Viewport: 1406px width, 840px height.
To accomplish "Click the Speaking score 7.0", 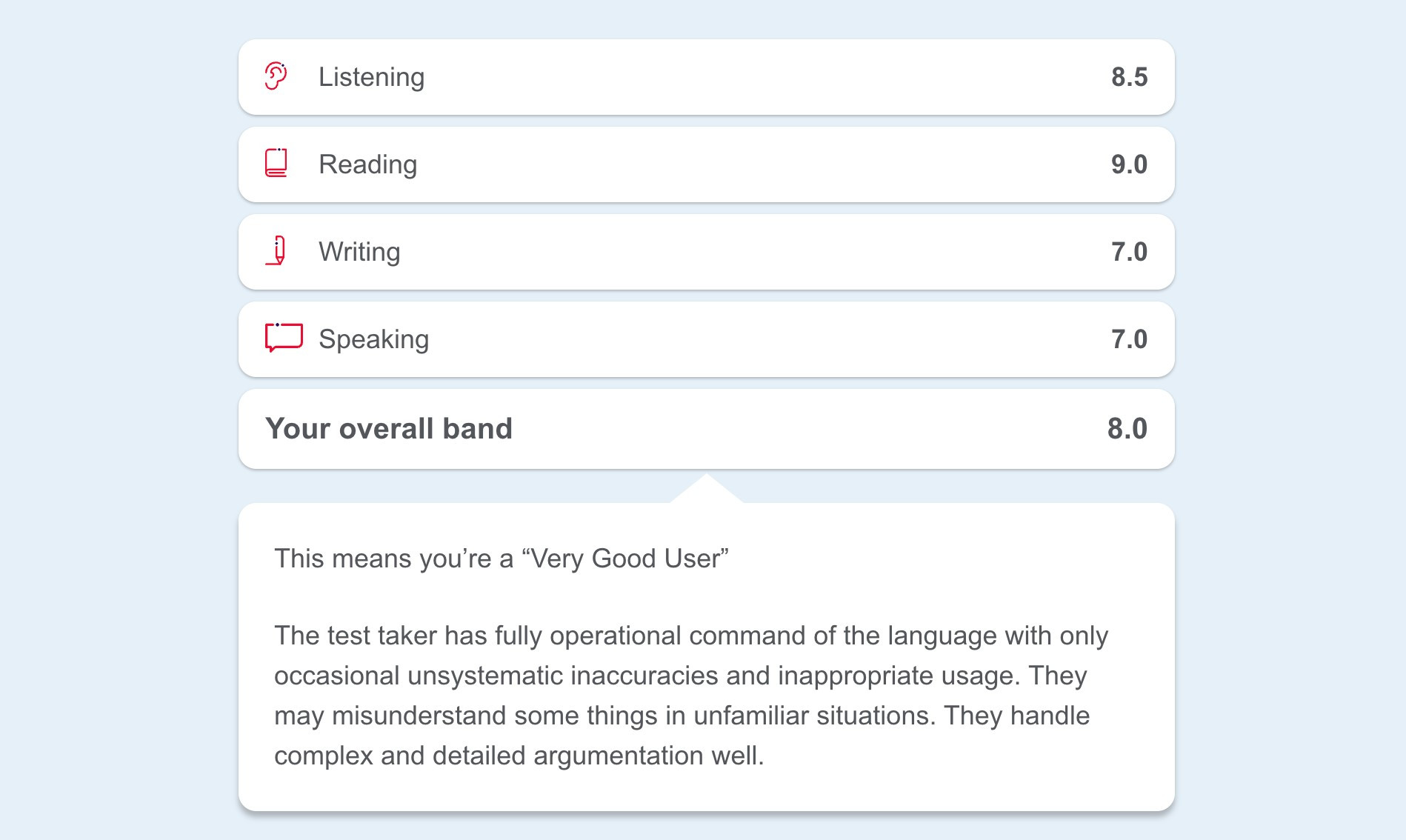I will tap(1129, 339).
